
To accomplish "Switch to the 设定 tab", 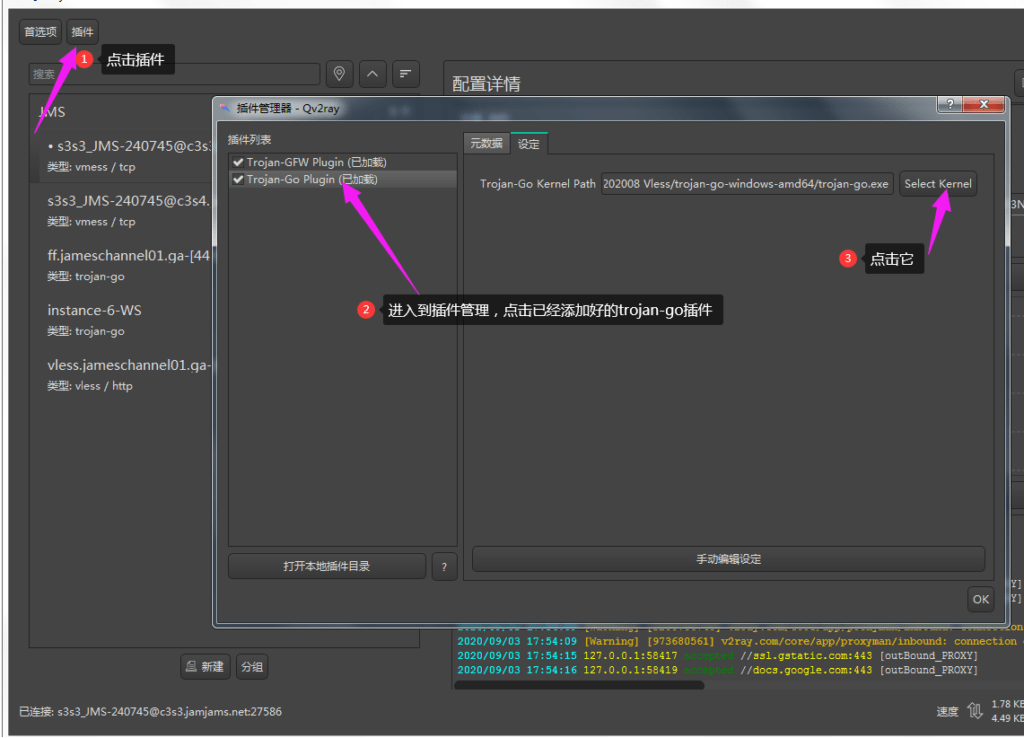I will click(x=529, y=144).
